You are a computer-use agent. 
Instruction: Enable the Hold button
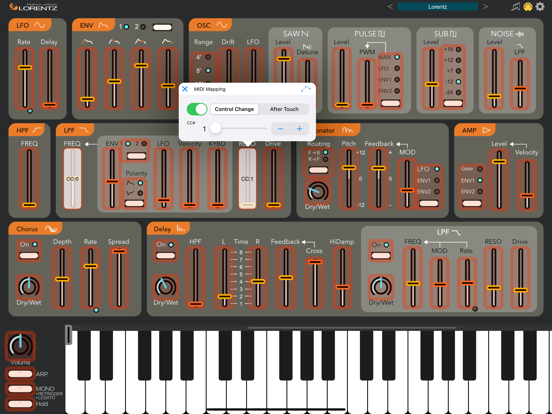20,404
